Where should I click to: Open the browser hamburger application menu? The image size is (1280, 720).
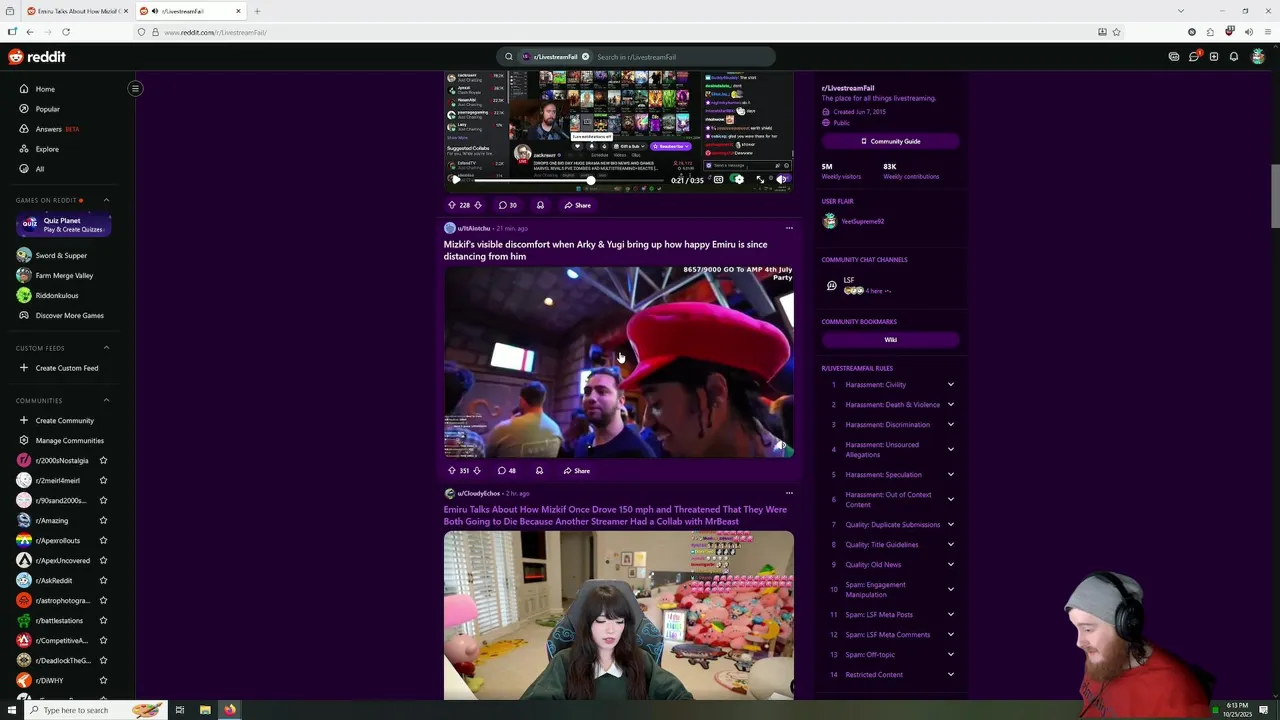tap(1268, 32)
